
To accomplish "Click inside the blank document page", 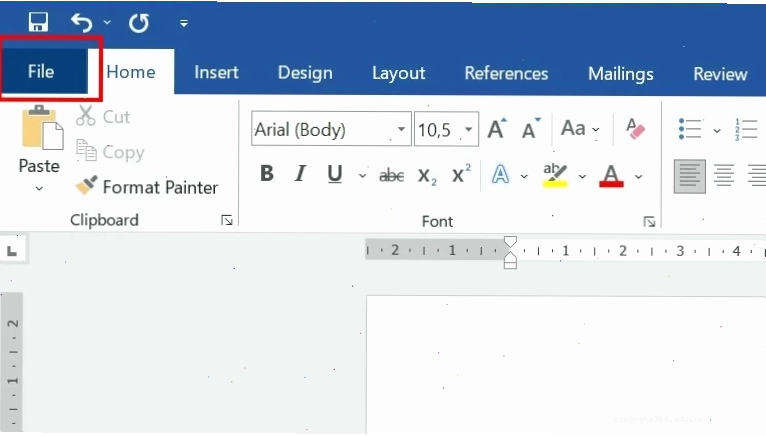I will click(x=566, y=364).
